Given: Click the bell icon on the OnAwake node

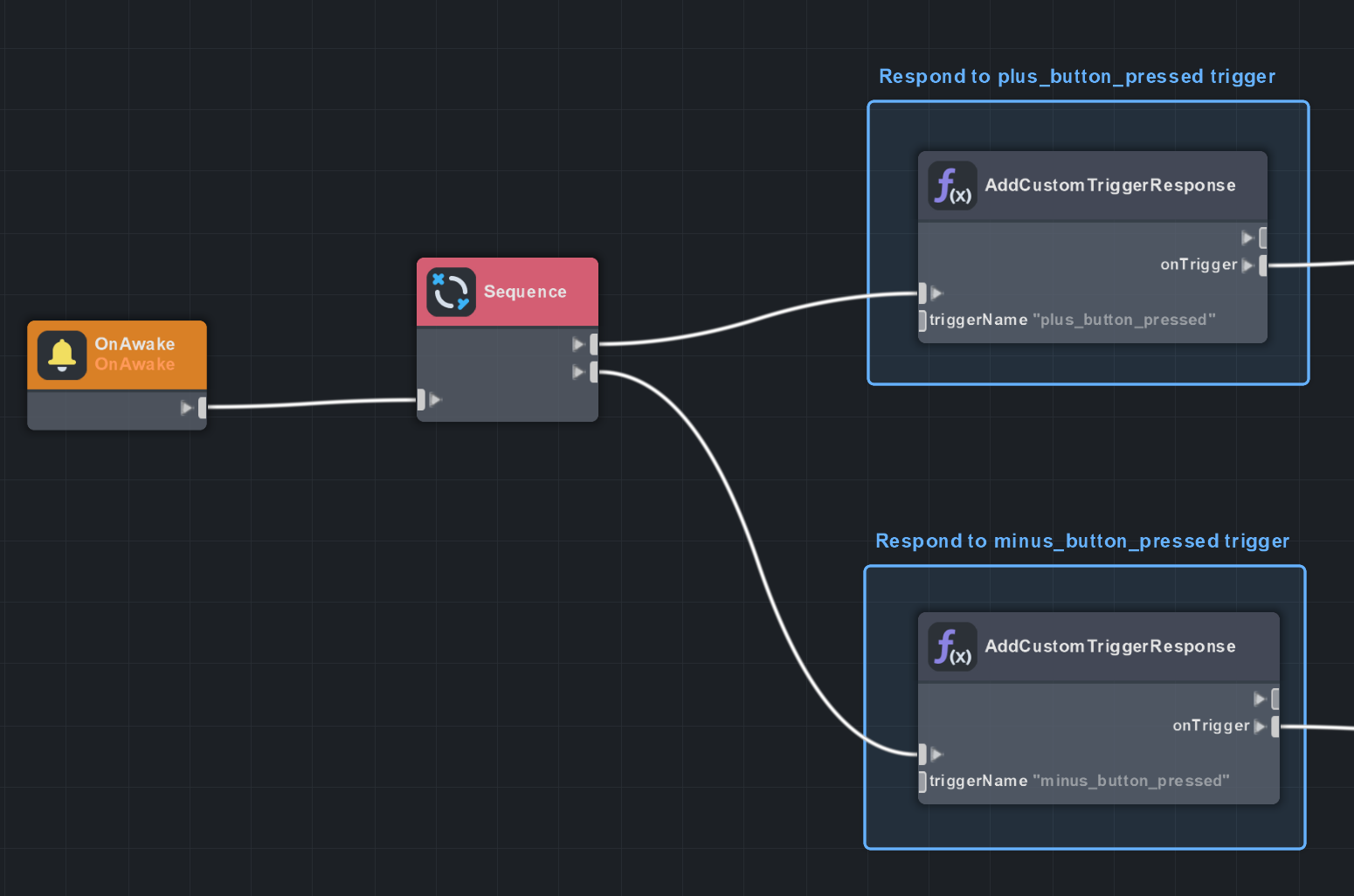Looking at the screenshot, I should pyautogui.click(x=62, y=355).
